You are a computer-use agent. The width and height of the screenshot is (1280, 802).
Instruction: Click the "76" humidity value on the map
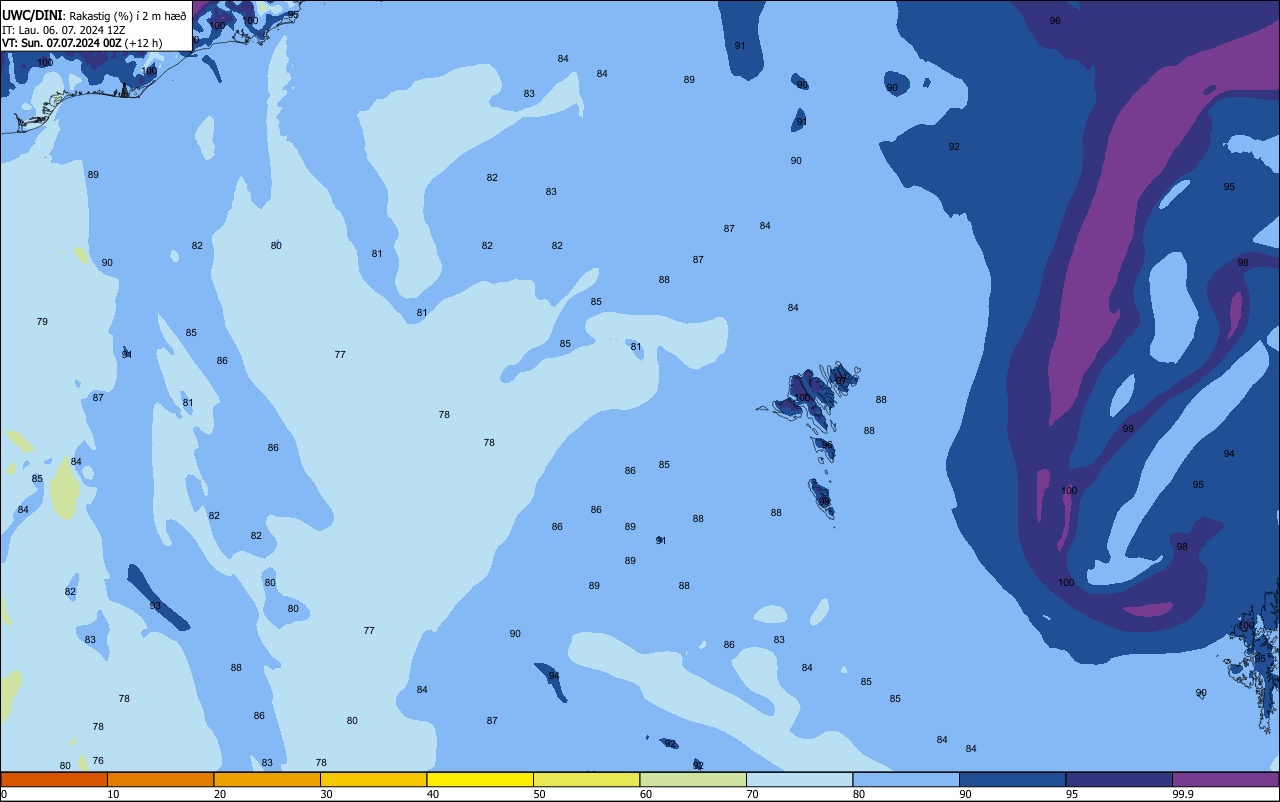pos(98,761)
